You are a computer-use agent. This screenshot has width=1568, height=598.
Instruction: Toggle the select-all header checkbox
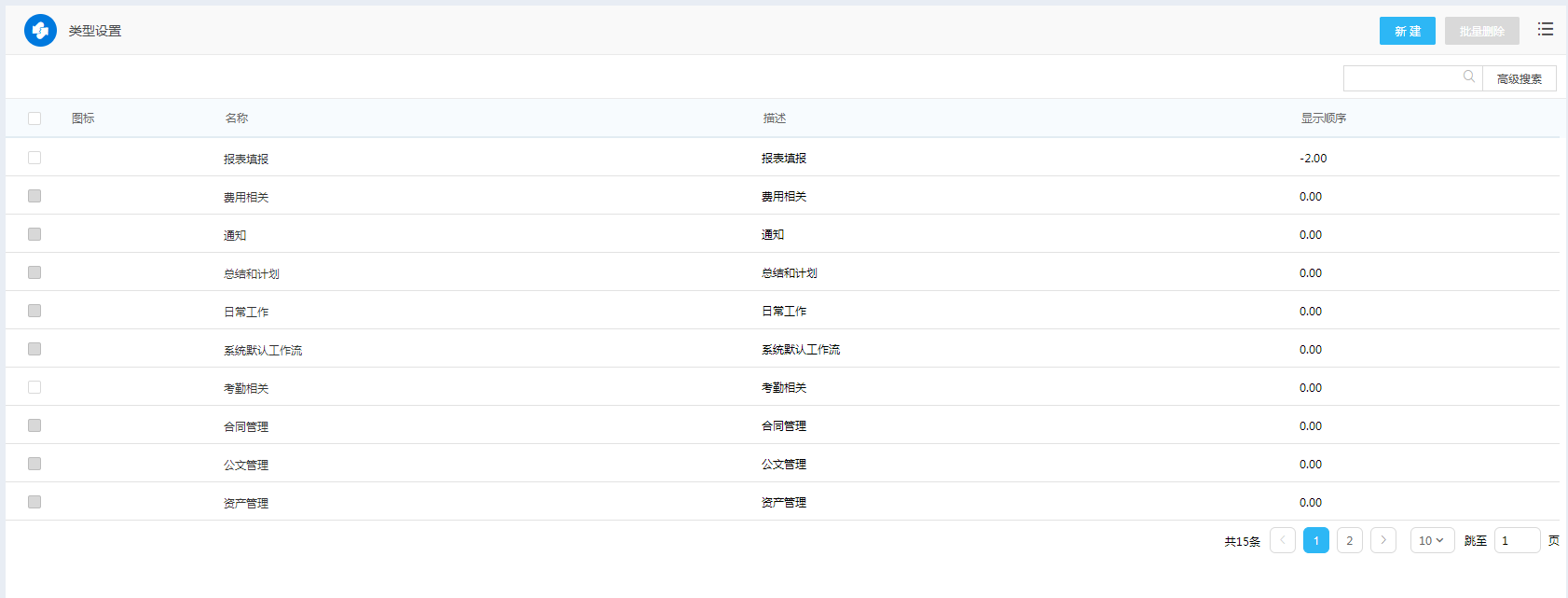click(34, 118)
